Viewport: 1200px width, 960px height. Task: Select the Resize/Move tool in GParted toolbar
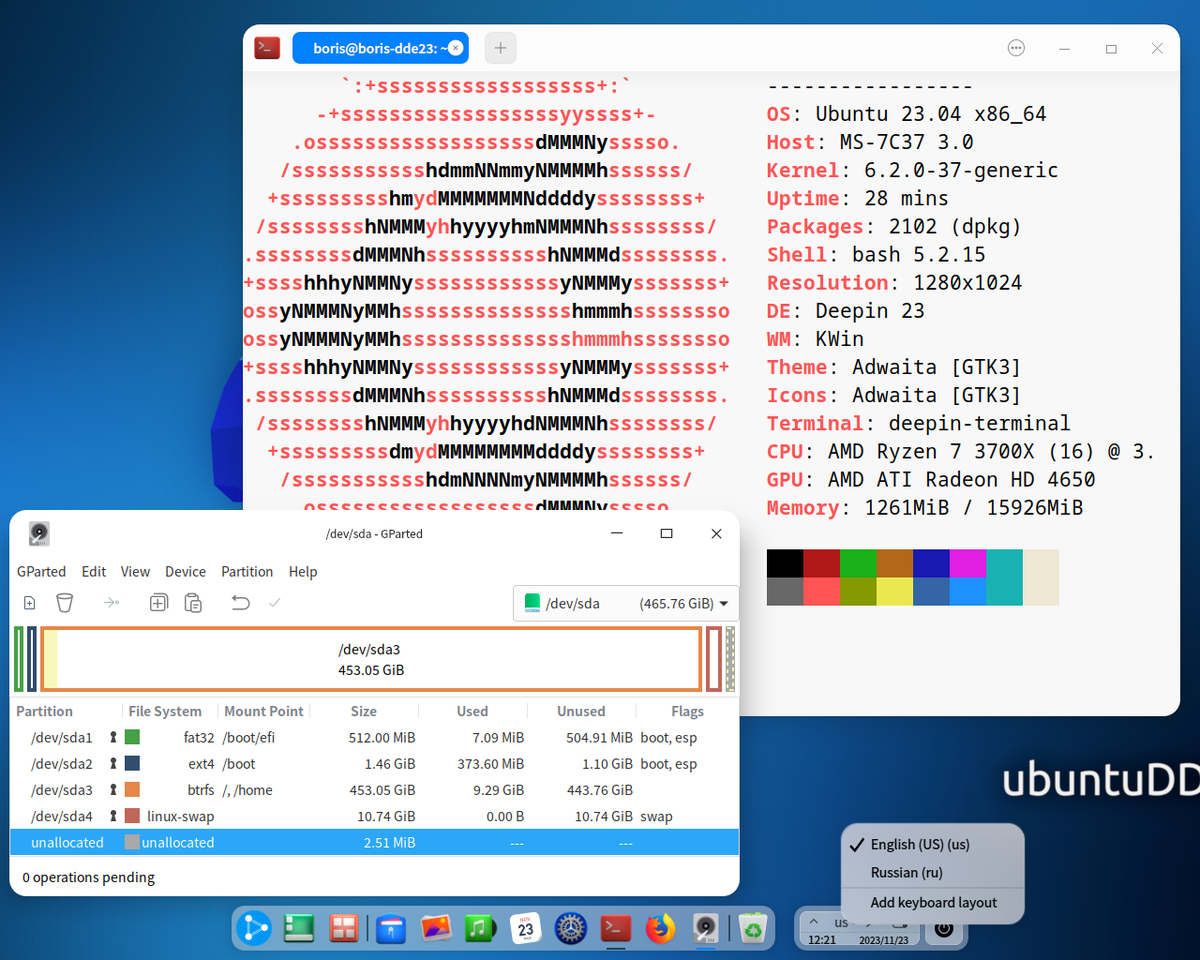point(112,603)
